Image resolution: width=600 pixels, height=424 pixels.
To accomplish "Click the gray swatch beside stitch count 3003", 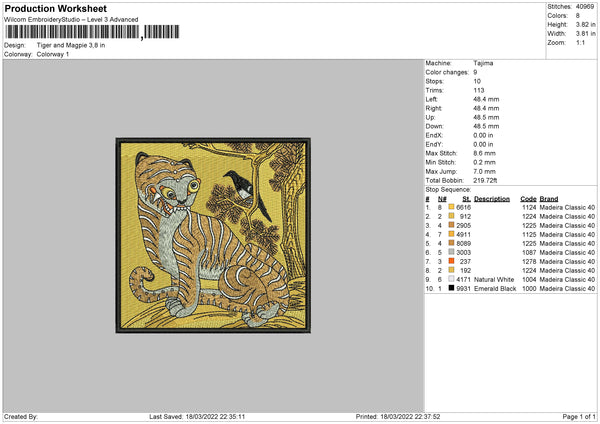I will pyautogui.click(x=452, y=252).
